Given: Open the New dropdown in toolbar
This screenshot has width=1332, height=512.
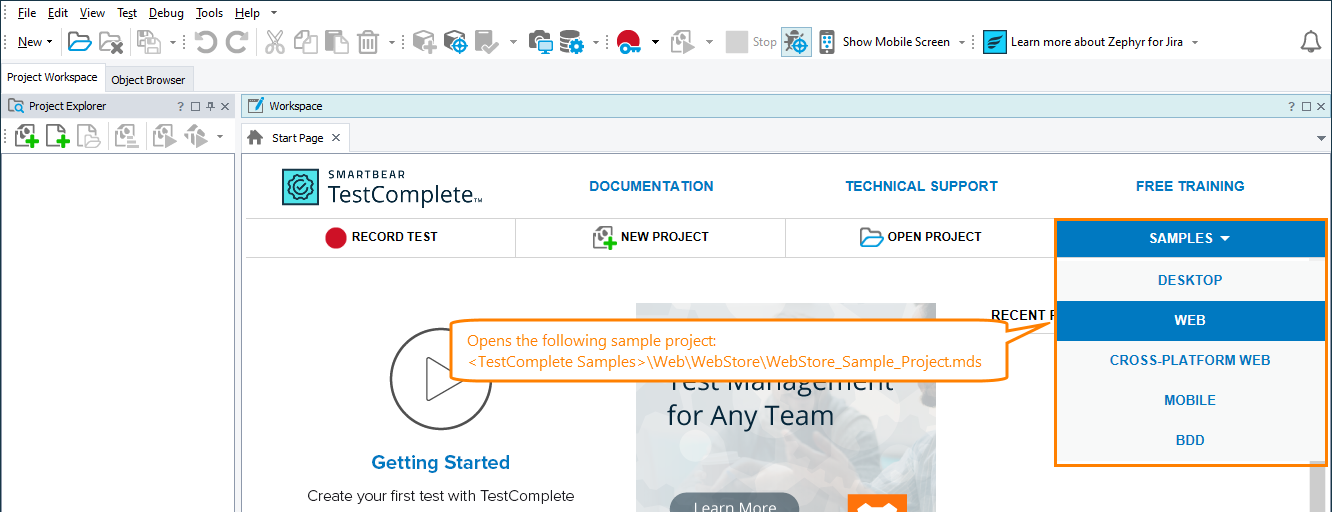Looking at the screenshot, I should tap(35, 42).
